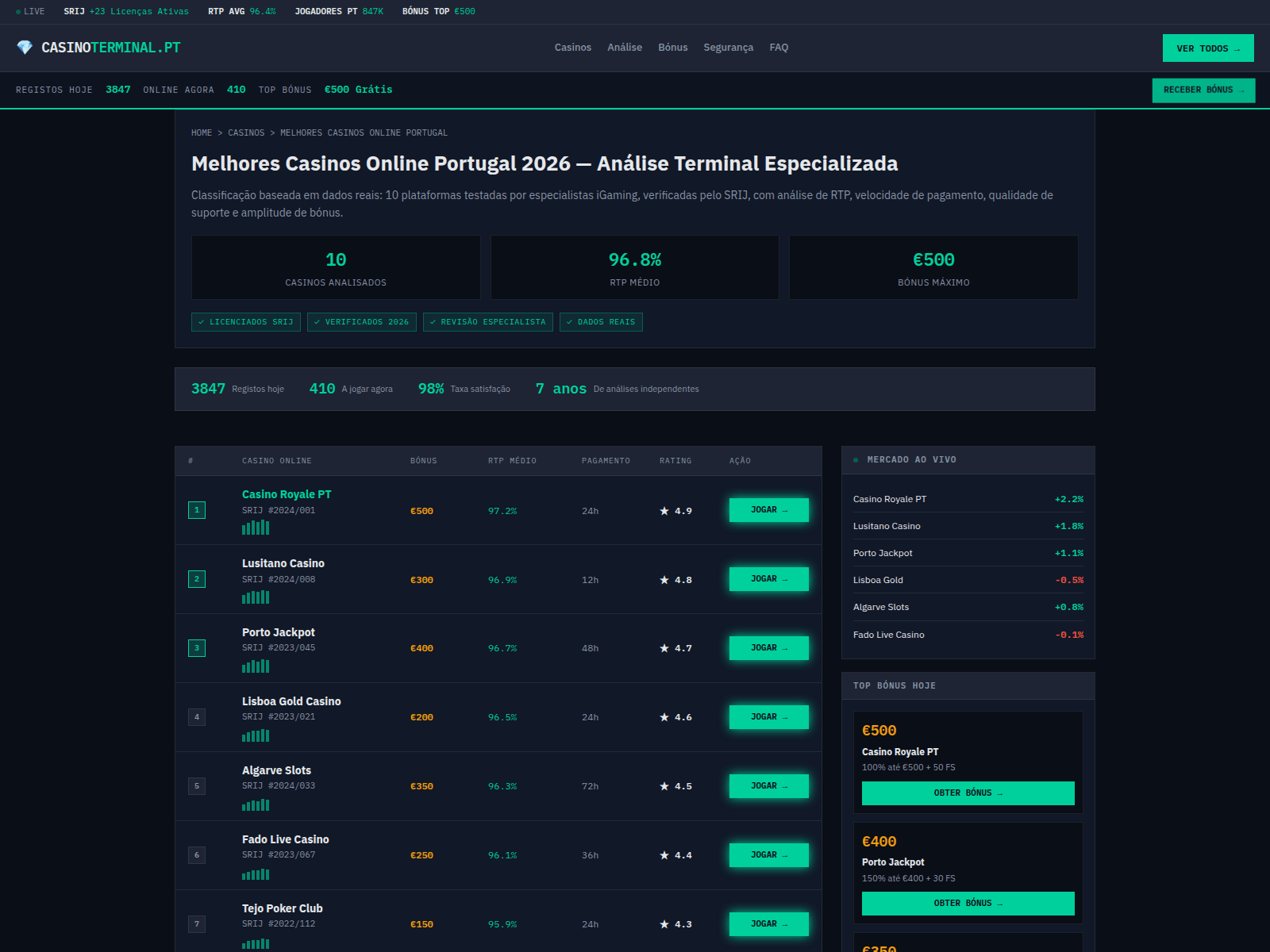This screenshot has width=1270, height=952.
Task: Click the Licenciados SRIJ check badge
Action: click(x=246, y=322)
